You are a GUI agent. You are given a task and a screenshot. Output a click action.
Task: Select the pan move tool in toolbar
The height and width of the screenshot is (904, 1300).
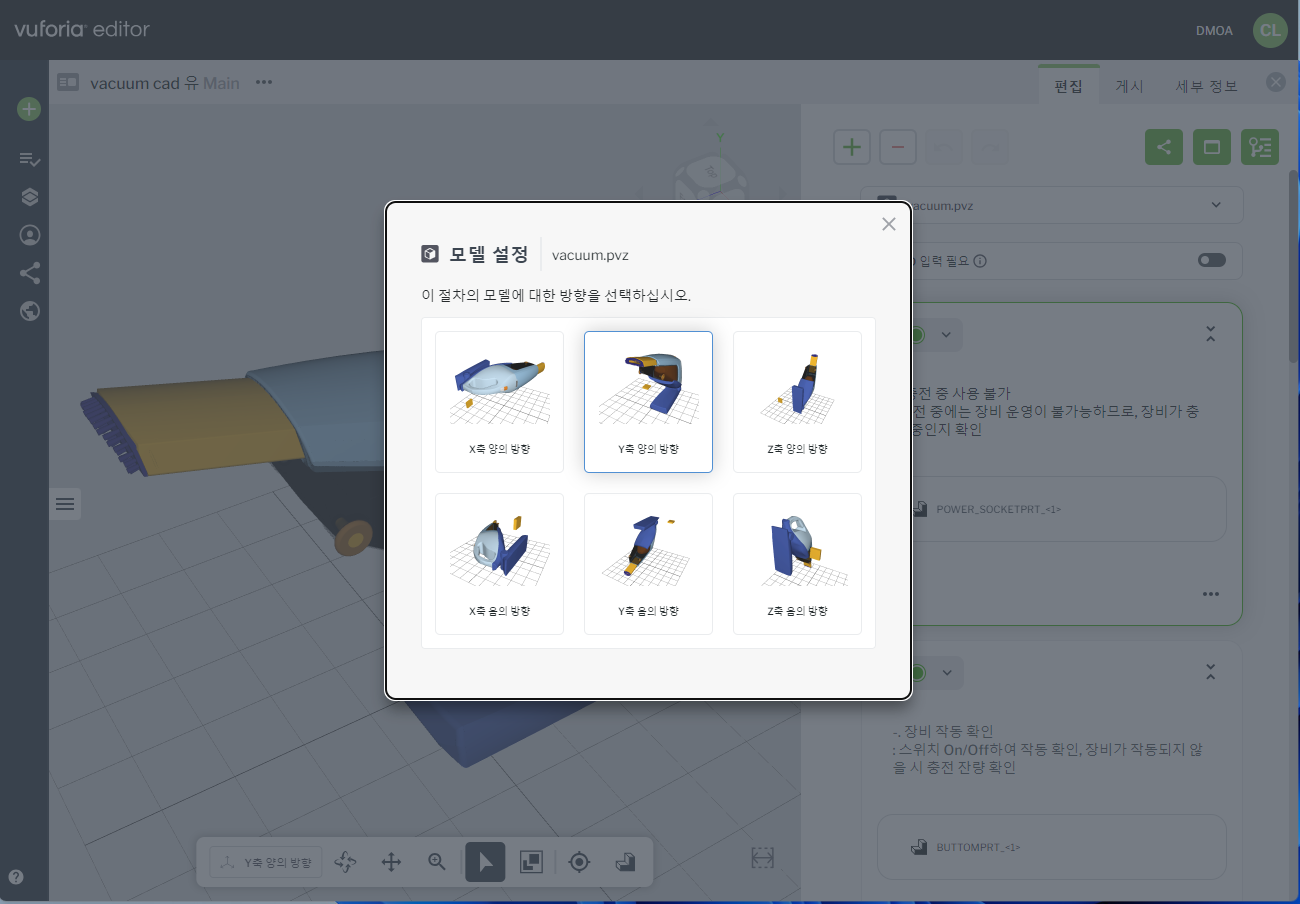pos(391,862)
